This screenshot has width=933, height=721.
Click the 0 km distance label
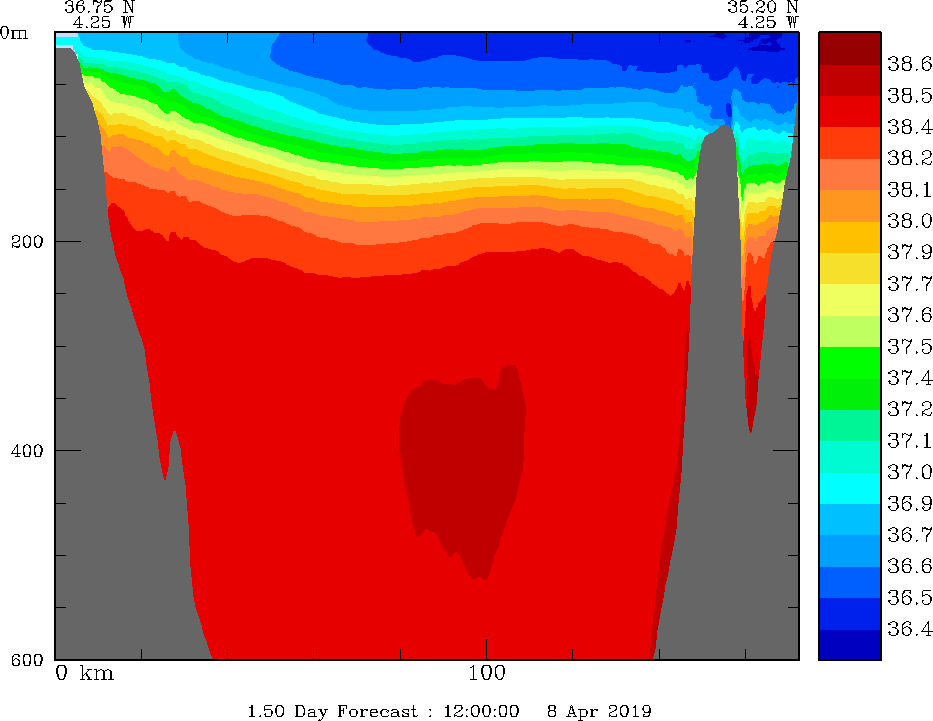click(x=84, y=673)
